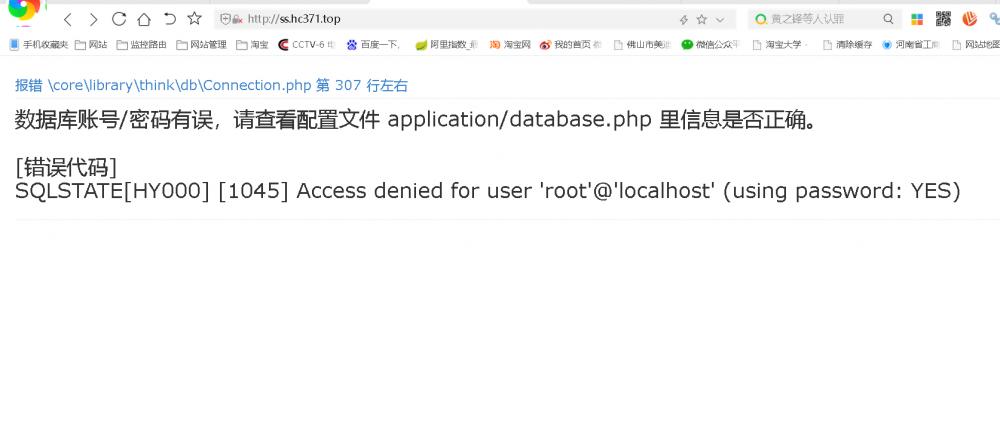Viewport: 1000px width, 423px height.
Task: Click the 360 browser logo icon
Action: (24, 11)
